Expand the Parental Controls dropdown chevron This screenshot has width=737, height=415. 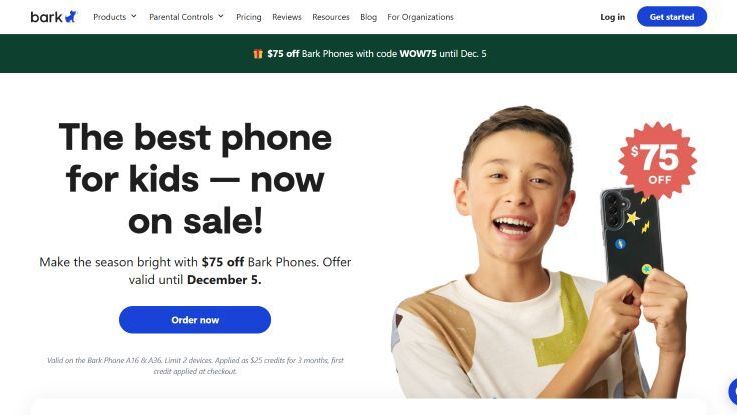point(221,16)
